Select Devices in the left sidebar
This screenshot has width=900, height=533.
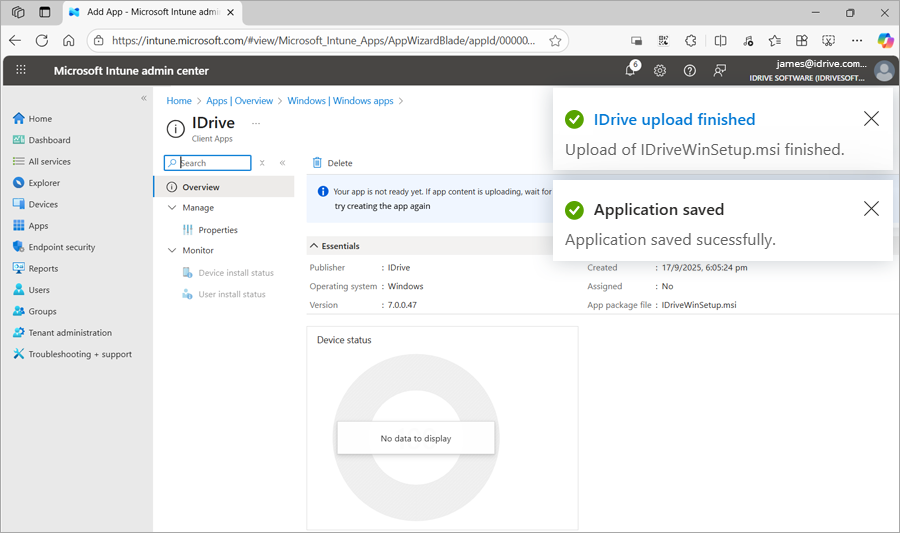pos(43,204)
